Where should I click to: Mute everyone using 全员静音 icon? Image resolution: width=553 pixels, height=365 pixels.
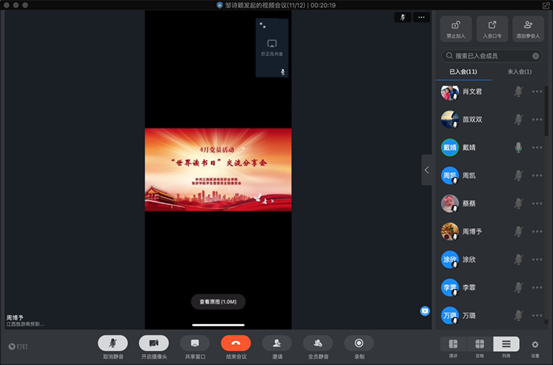point(318,343)
